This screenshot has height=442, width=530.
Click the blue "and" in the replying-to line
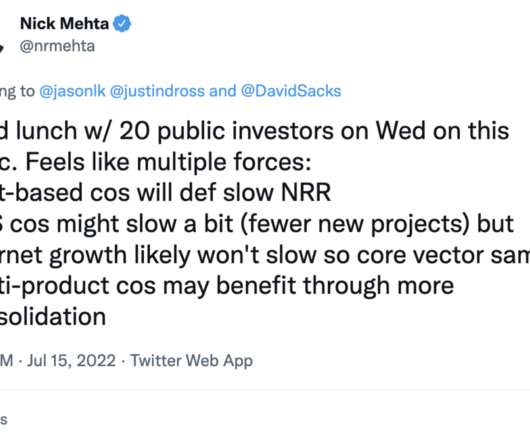pyautogui.click(x=223, y=91)
